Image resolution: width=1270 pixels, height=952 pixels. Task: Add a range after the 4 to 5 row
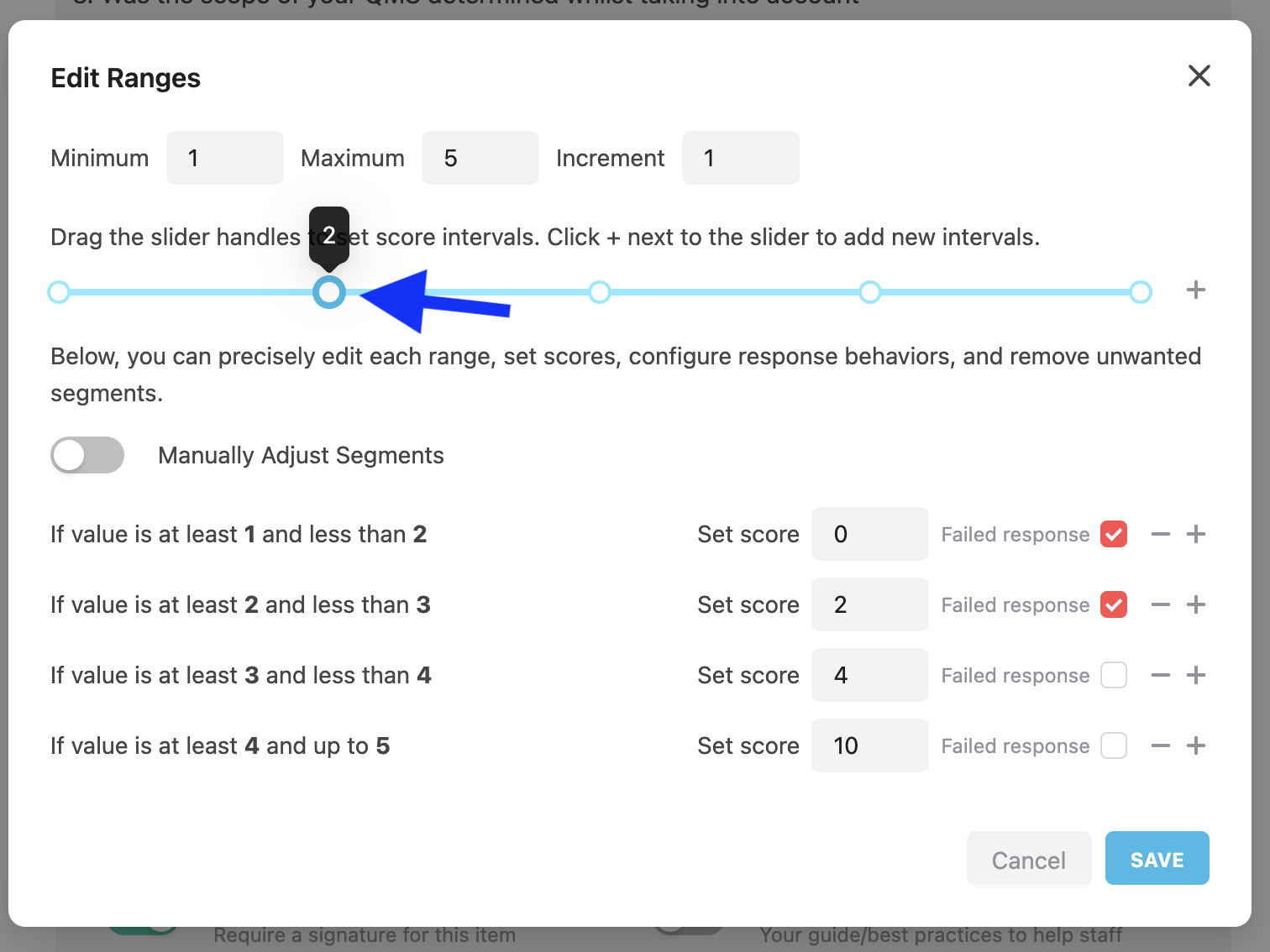(1196, 746)
